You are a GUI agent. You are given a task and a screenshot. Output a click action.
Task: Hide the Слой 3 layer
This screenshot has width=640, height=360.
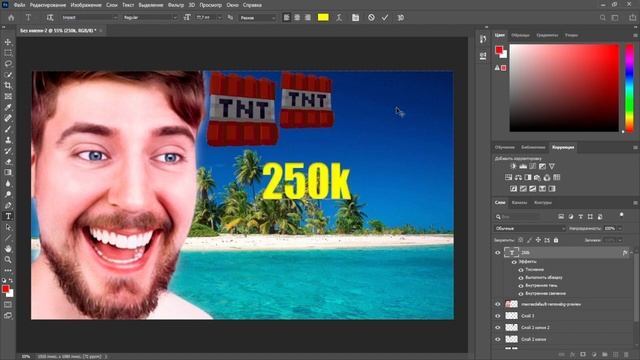(498, 316)
